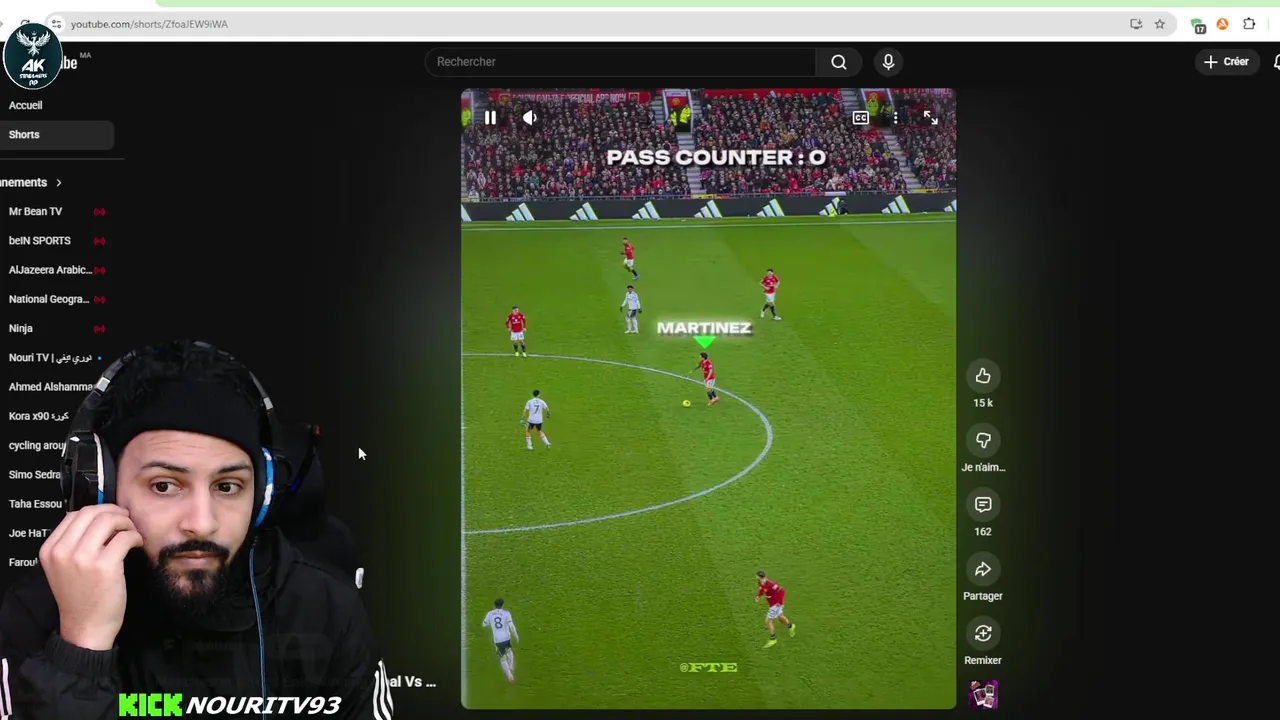Submit search with magnifier button
Image resolution: width=1280 pixels, height=720 pixels.
click(839, 62)
